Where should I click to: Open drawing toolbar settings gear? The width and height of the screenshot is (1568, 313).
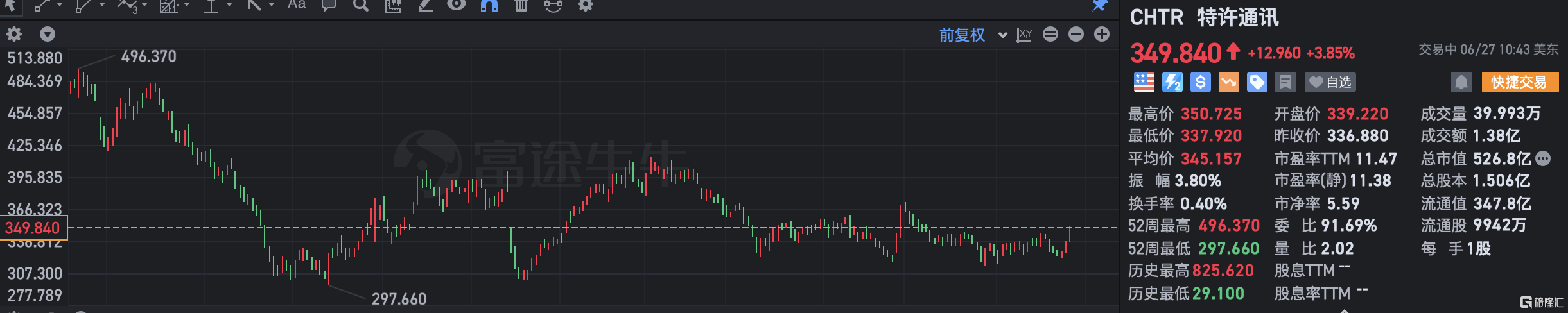(586, 6)
